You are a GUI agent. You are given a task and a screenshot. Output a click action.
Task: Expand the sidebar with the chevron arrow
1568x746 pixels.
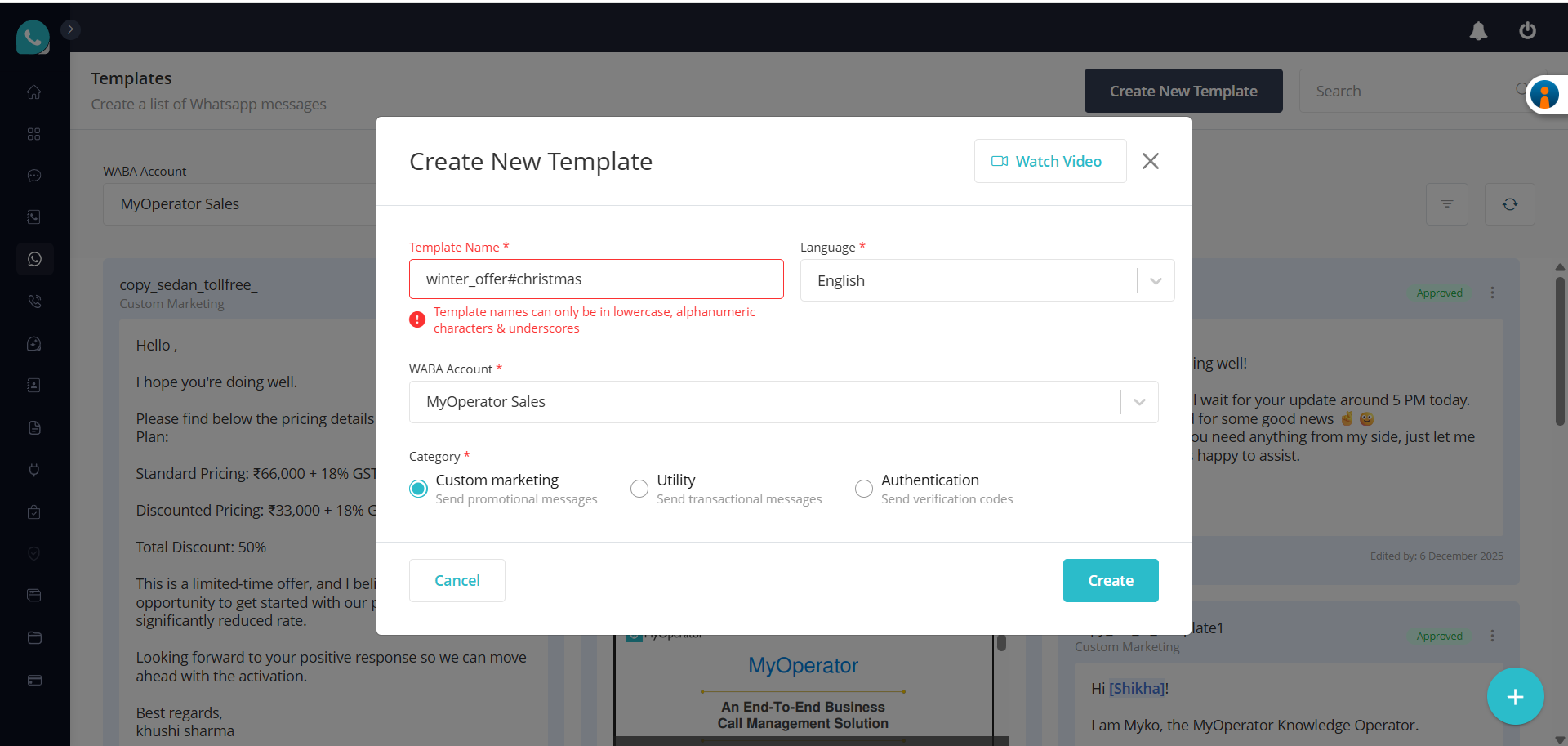[70, 29]
